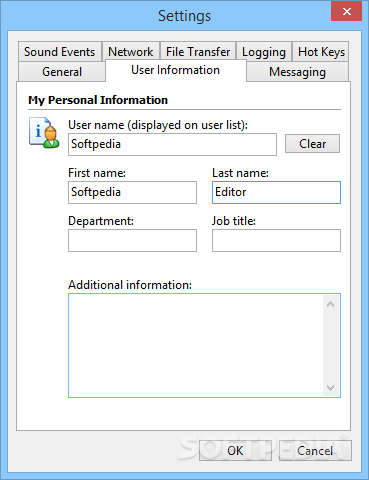The height and width of the screenshot is (480, 369).
Task: Confirm settings with the OK button
Action: point(235,451)
